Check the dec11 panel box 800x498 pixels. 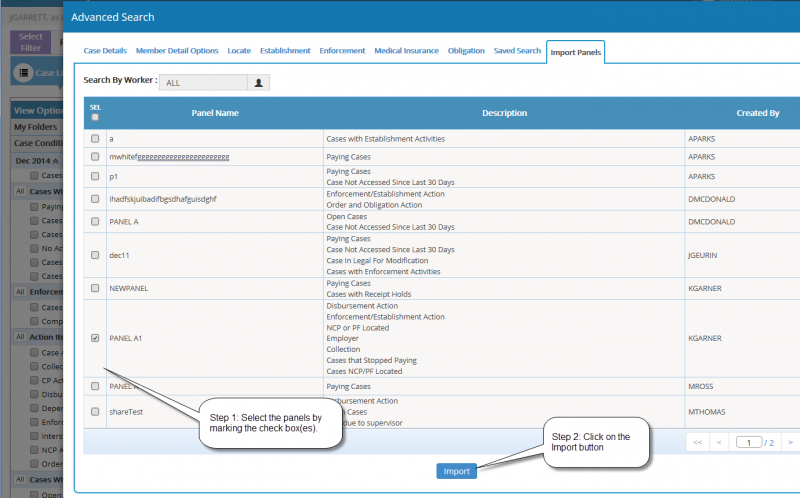[x=95, y=255]
